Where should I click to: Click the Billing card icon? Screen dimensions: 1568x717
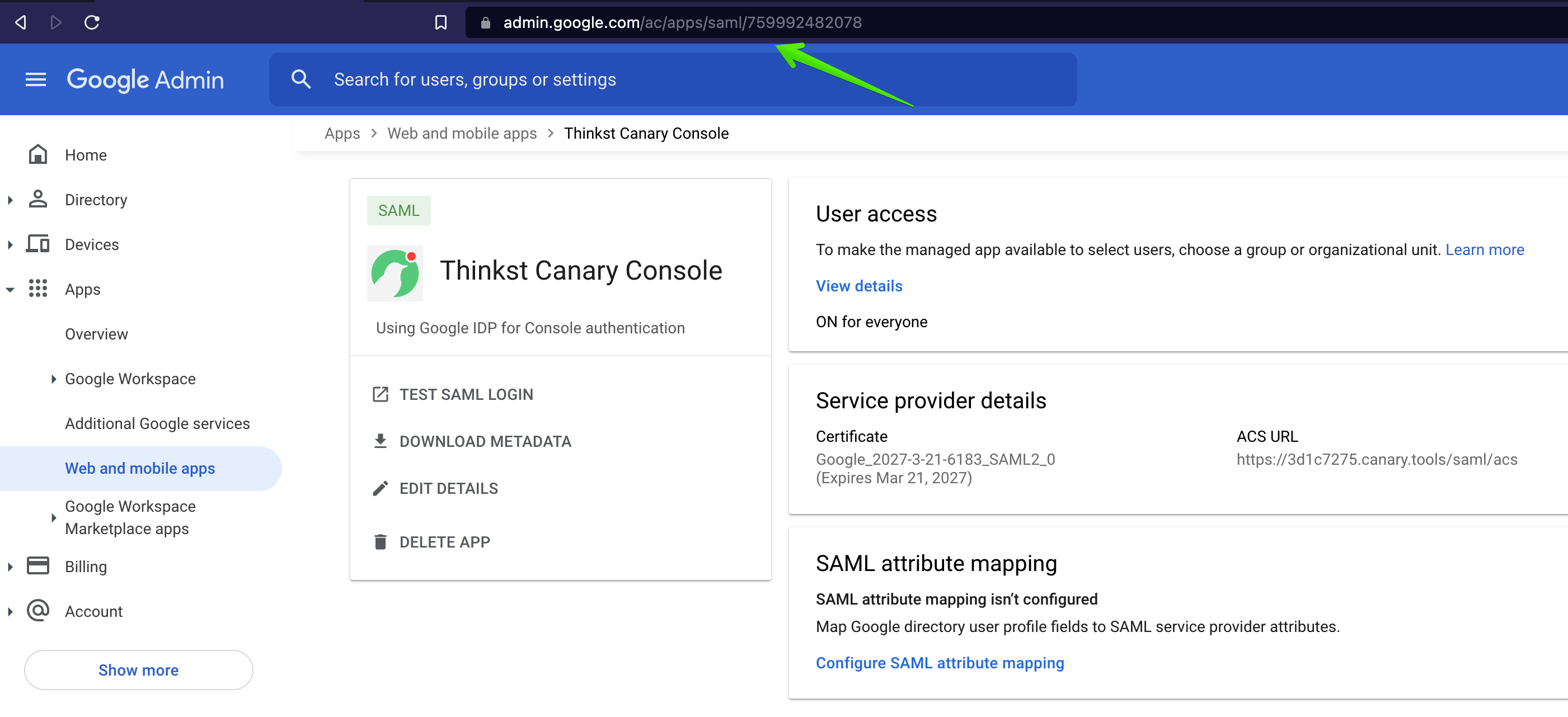[37, 565]
